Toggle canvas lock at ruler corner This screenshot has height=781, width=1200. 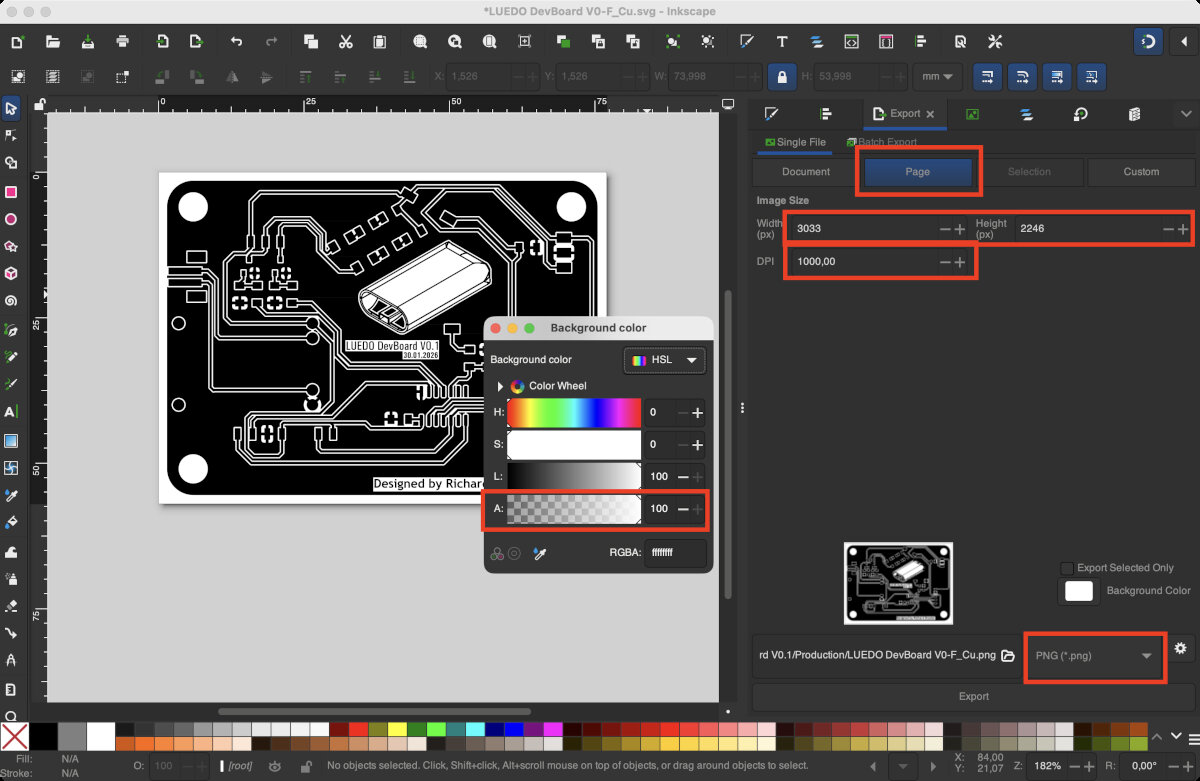[39, 103]
